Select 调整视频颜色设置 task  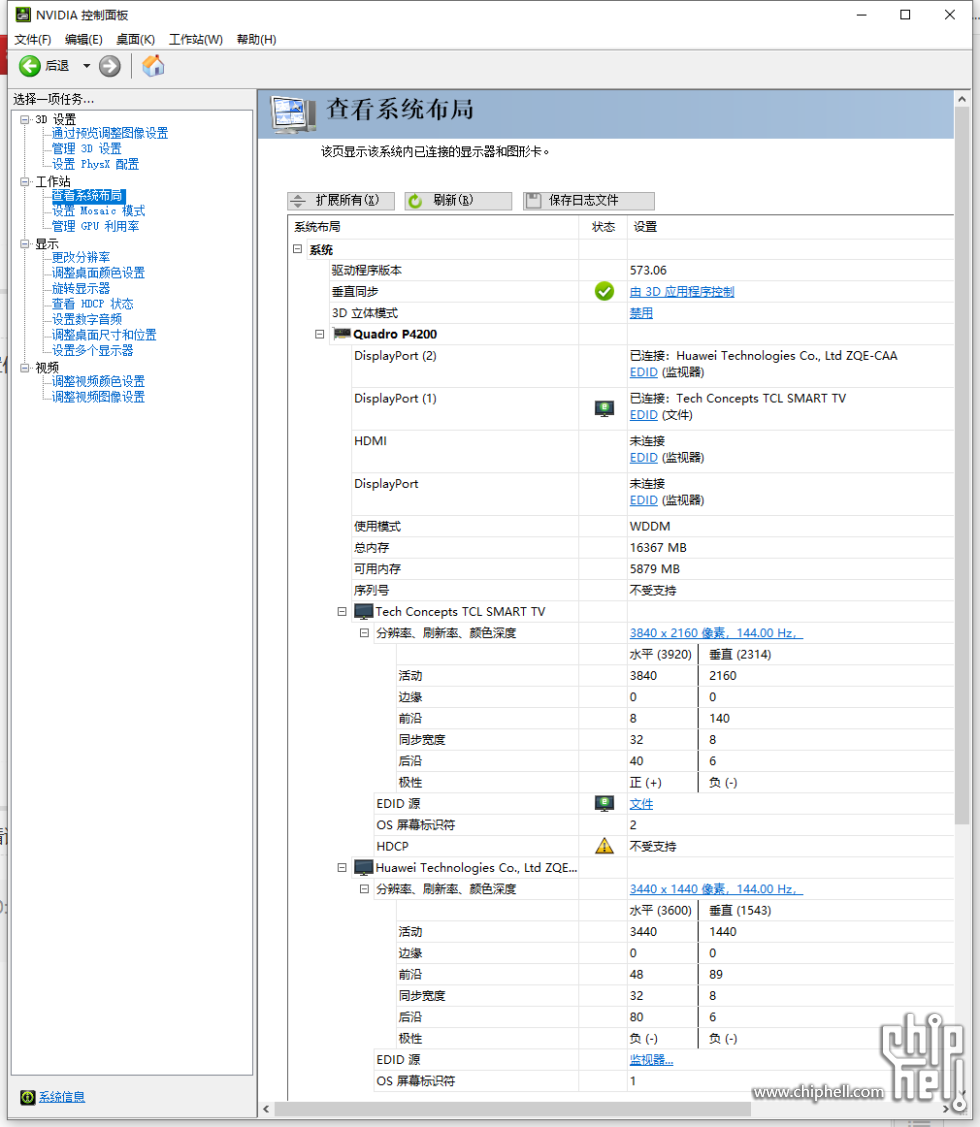[x=99, y=381]
